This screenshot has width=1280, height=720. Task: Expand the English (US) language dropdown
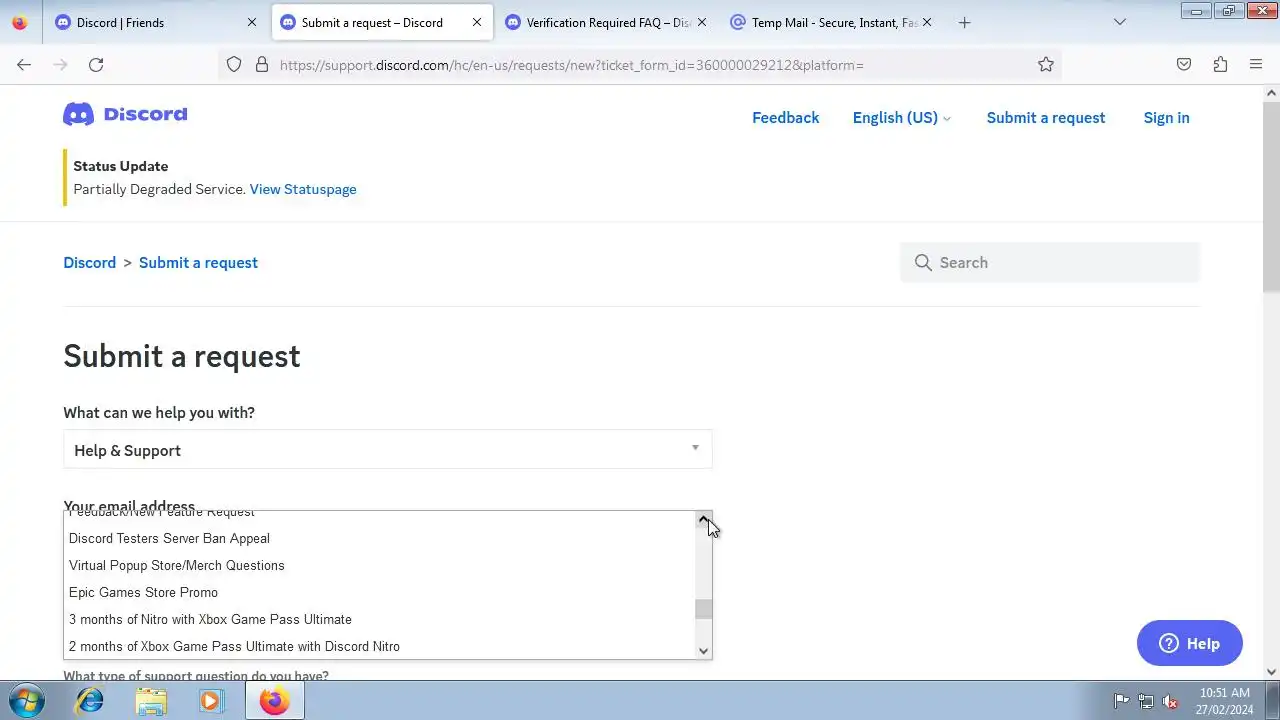click(x=901, y=118)
